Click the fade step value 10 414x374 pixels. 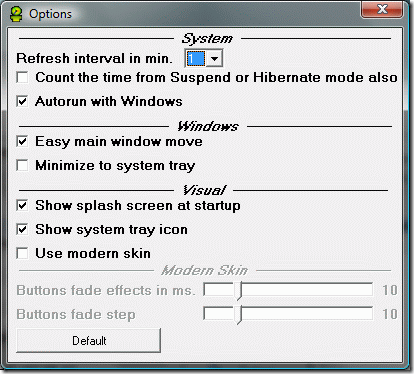[390, 314]
